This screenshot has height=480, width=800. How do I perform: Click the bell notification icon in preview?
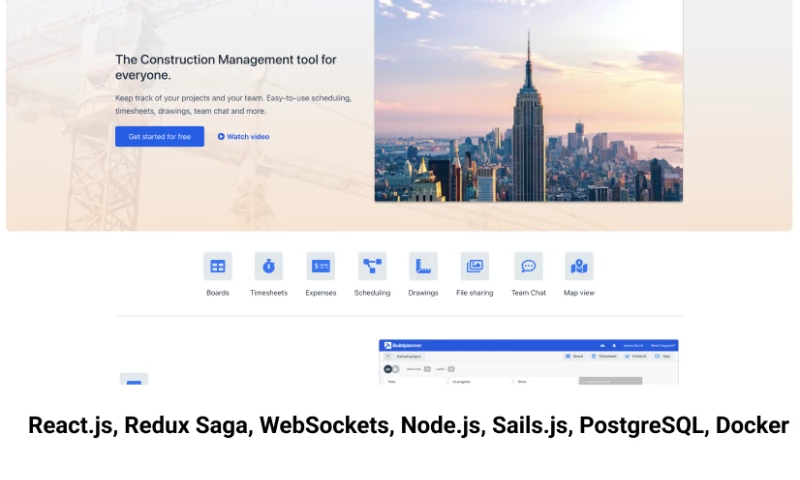[614, 345]
